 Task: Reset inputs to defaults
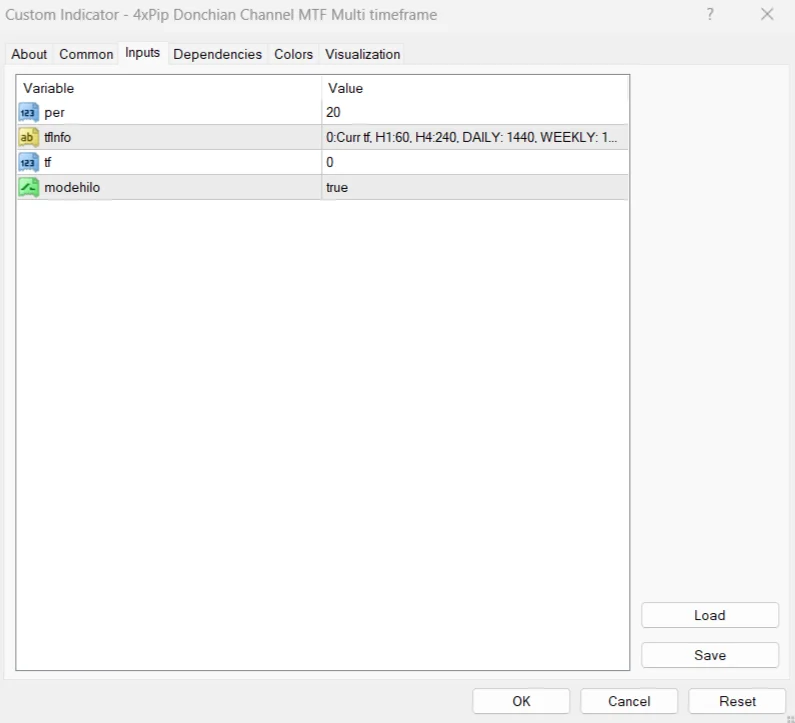pos(737,701)
